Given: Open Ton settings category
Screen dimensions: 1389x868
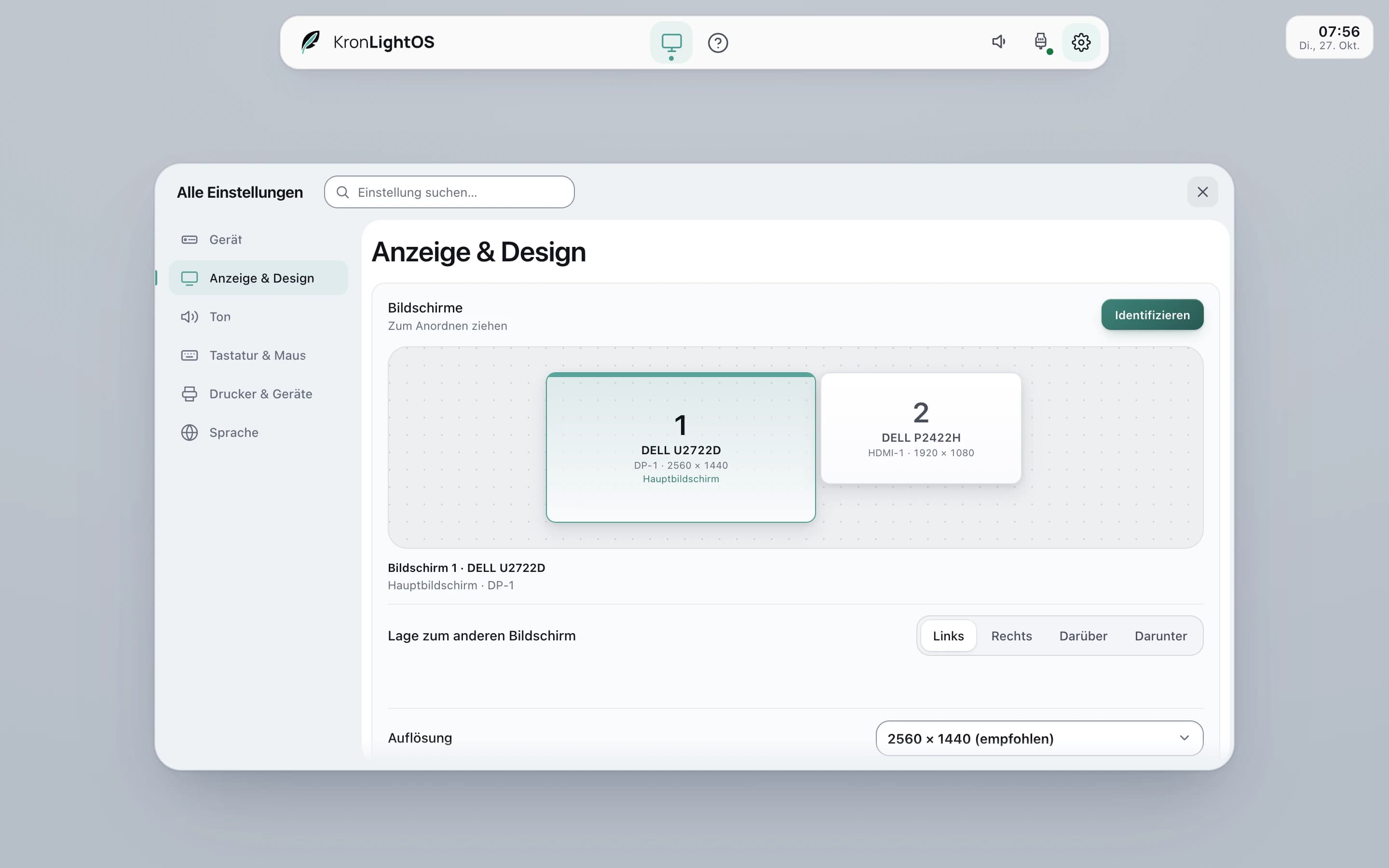Looking at the screenshot, I should pyautogui.click(x=259, y=317).
